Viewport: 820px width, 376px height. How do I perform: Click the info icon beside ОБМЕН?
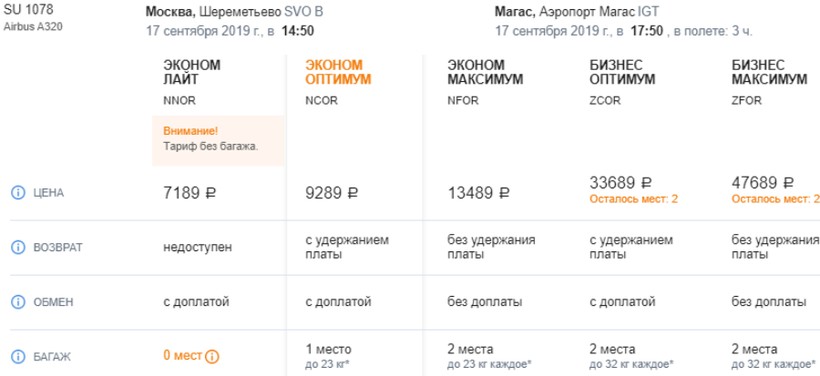tap(18, 302)
